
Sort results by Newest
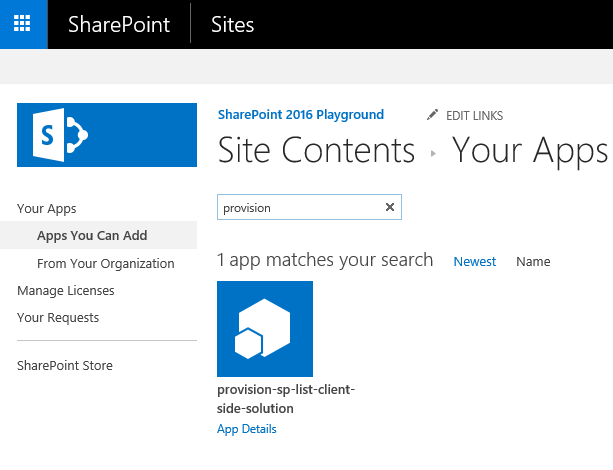[475, 261]
